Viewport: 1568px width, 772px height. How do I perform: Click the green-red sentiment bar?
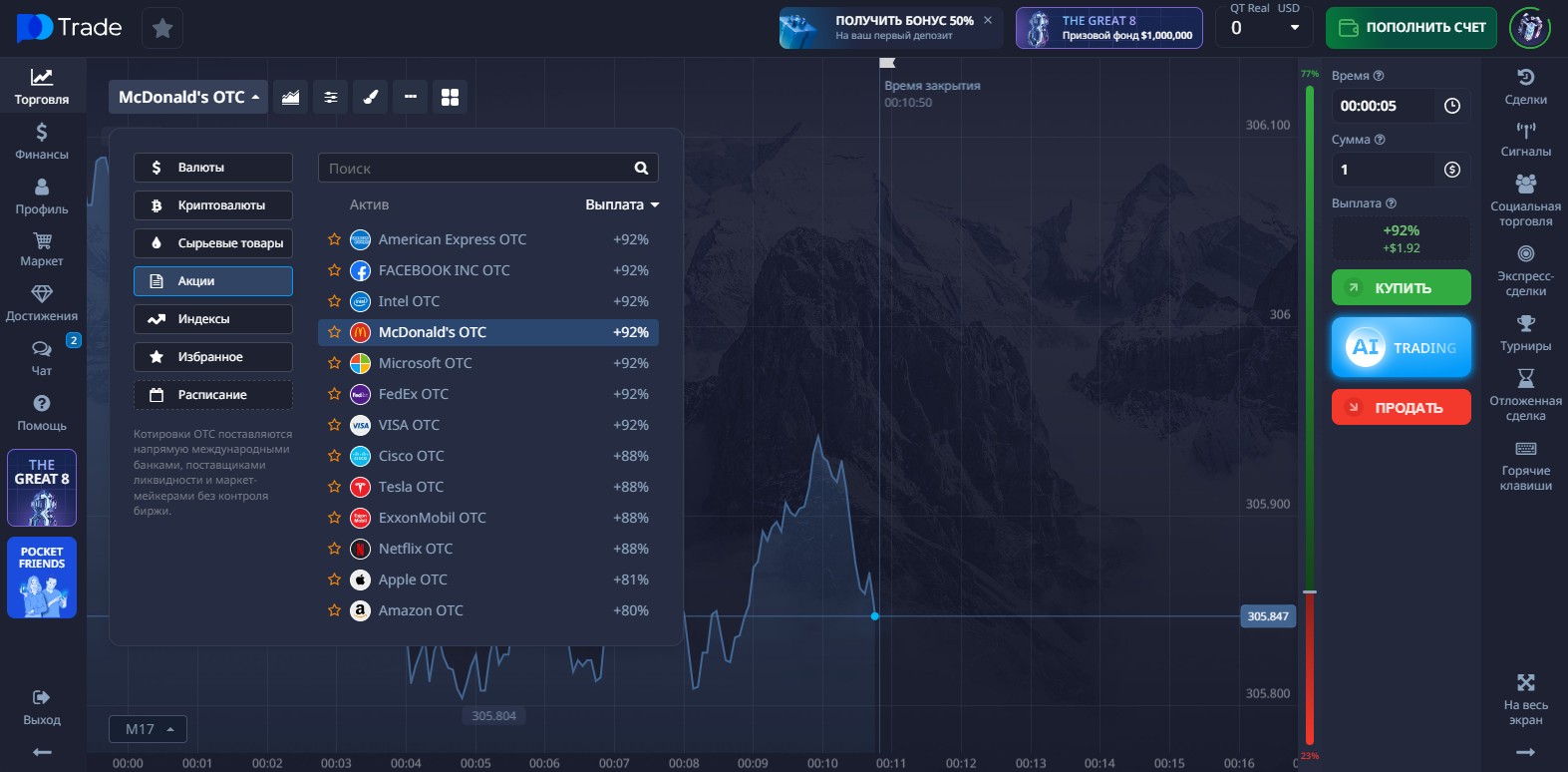click(1310, 415)
